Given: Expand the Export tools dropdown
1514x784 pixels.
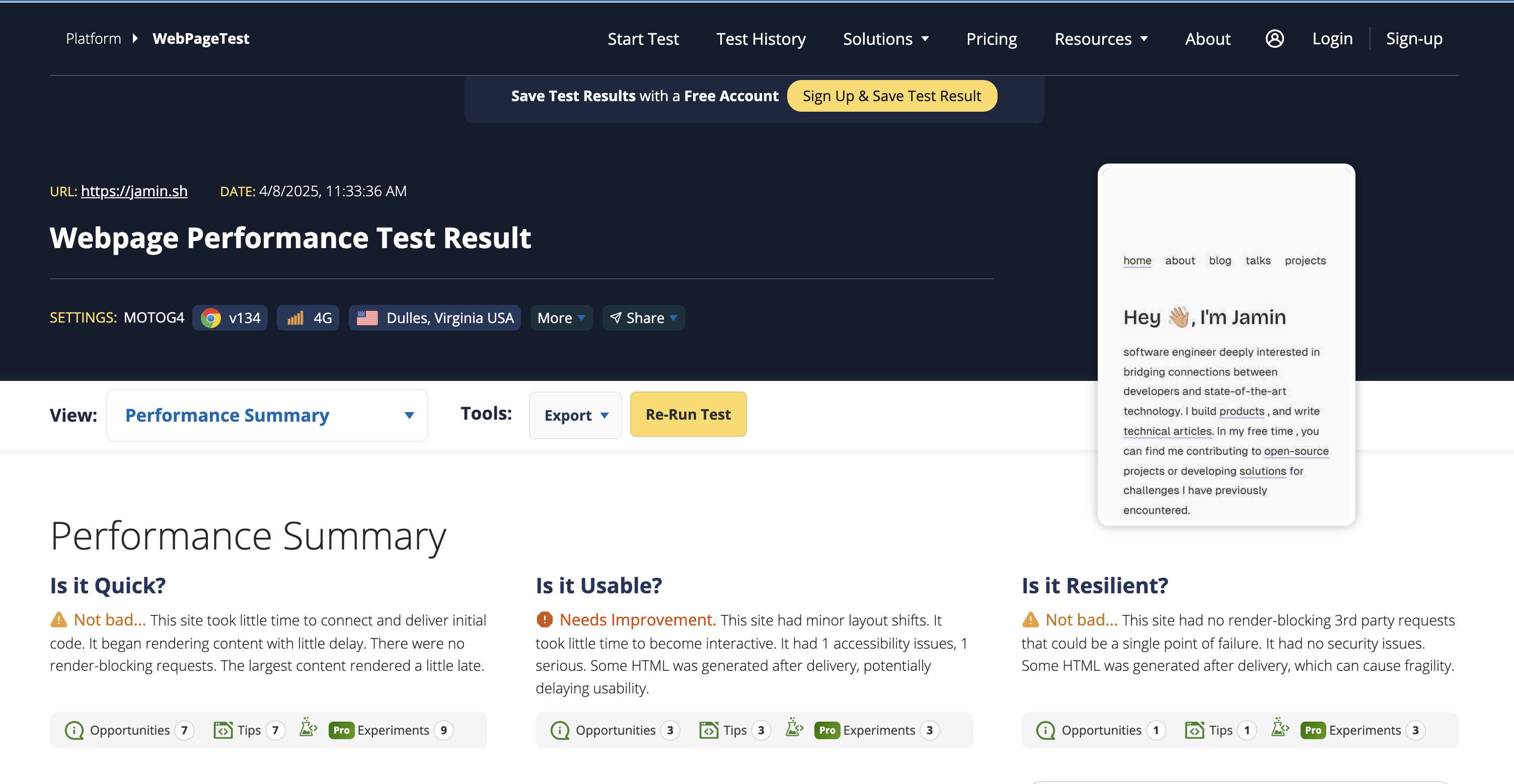Looking at the screenshot, I should coord(575,415).
